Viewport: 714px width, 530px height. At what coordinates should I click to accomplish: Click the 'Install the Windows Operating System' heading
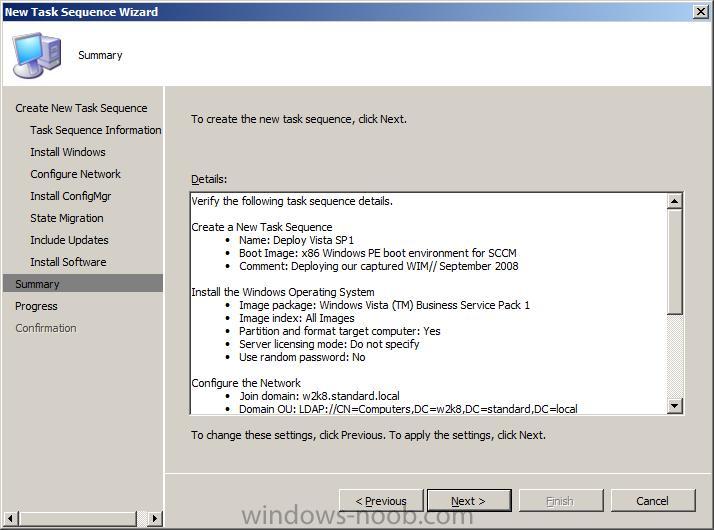click(283, 292)
